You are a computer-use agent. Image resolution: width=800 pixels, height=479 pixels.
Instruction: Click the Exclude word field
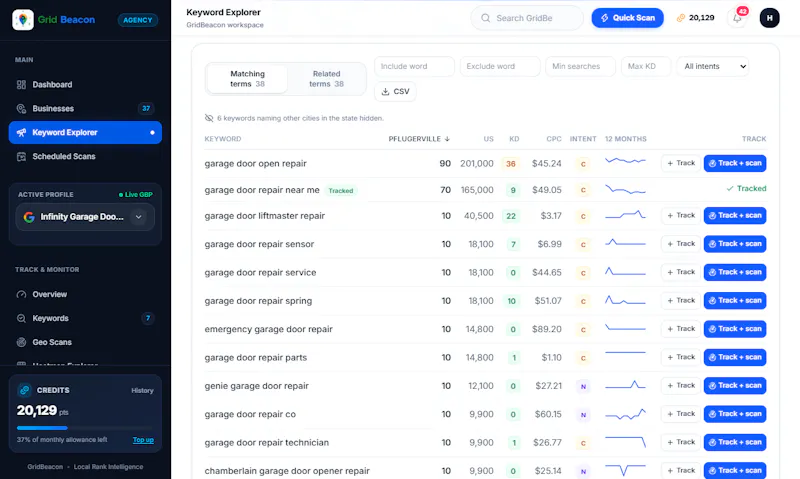[500, 66]
